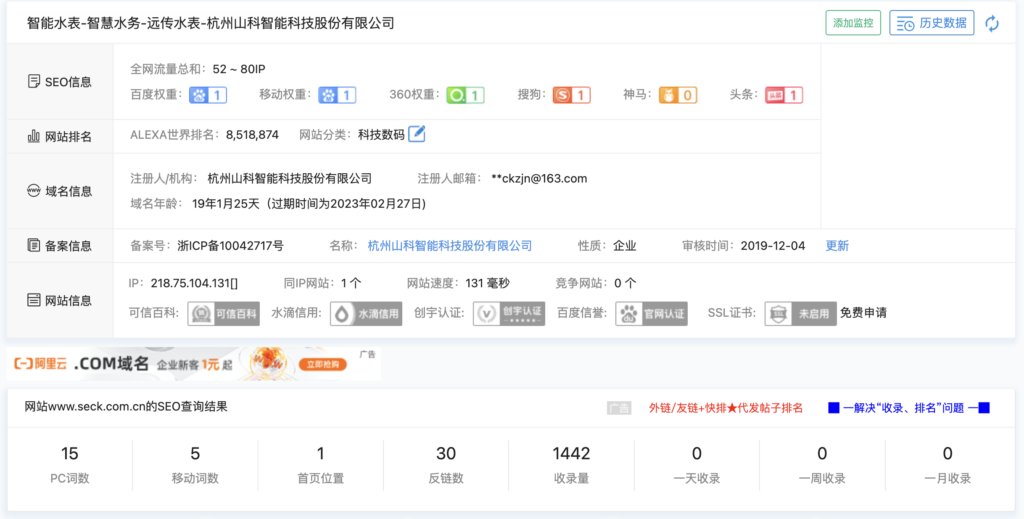Click the registrant email **ckzjn@163.com
This screenshot has height=519, width=1024.
tap(539, 178)
